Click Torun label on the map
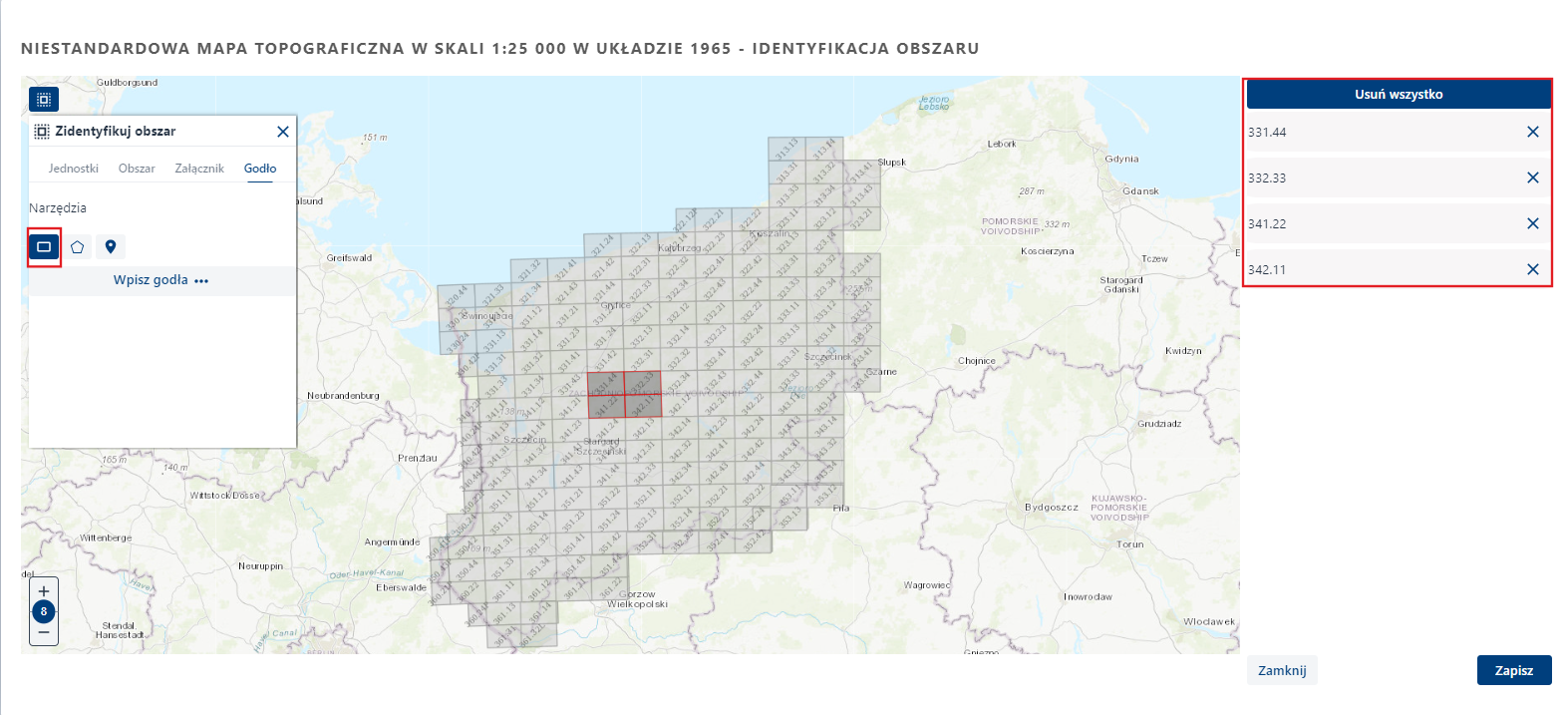The width and height of the screenshot is (1568, 715). (1130, 544)
